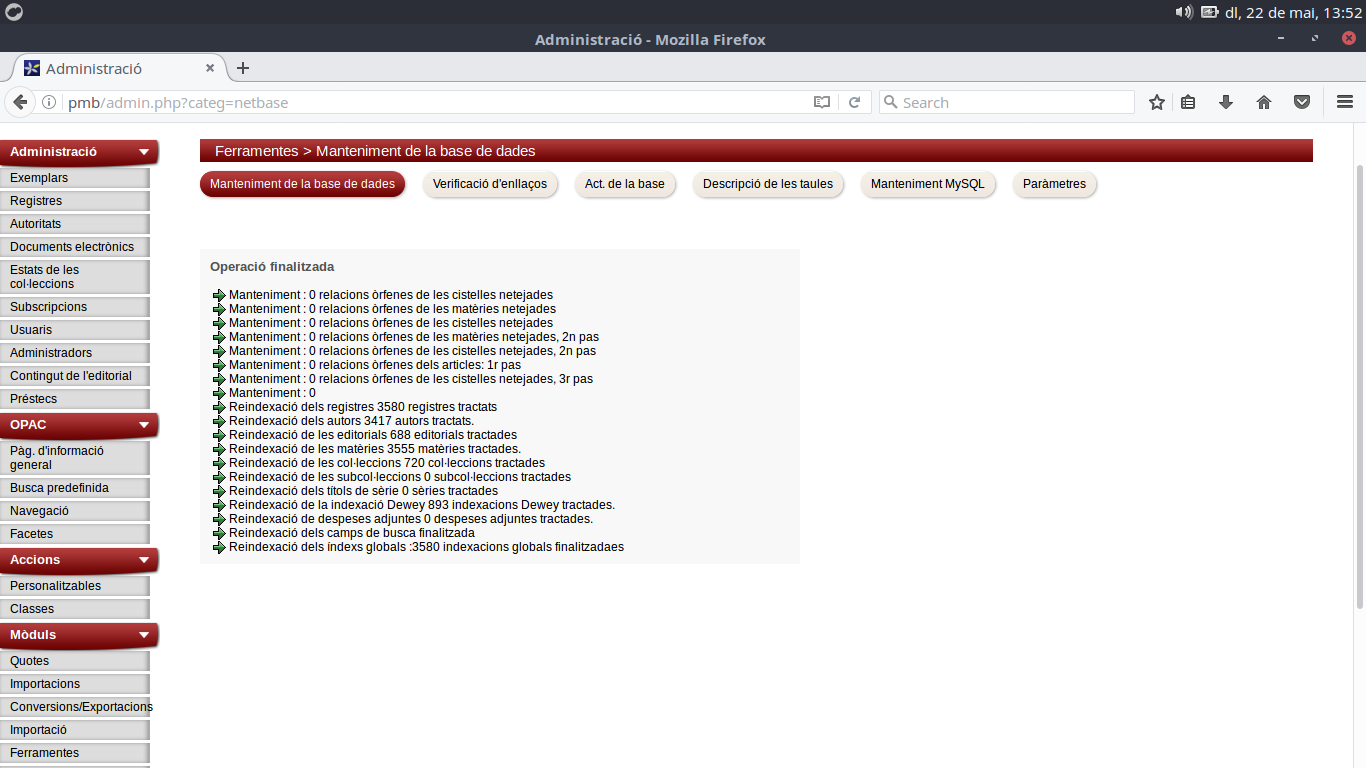Open the Firefox hamburger menu
Image resolution: width=1366 pixels, height=768 pixels.
click(x=1345, y=102)
